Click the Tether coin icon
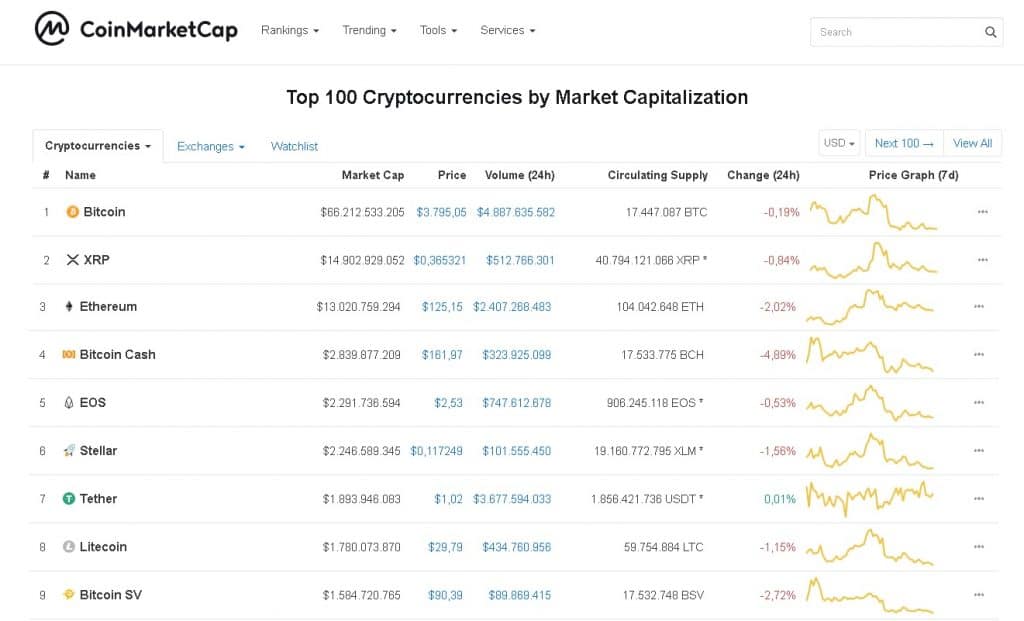 pos(69,499)
